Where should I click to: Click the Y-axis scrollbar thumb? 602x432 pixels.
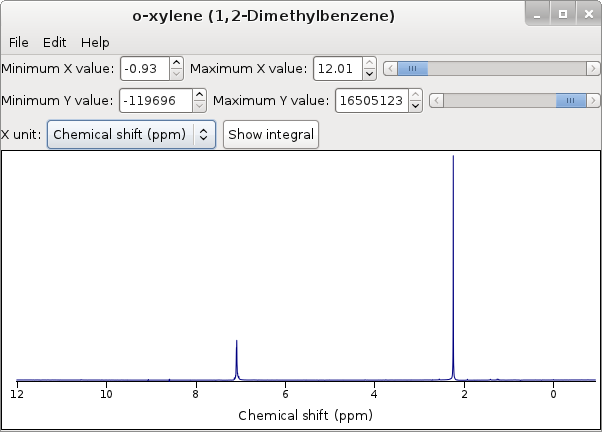coord(571,101)
